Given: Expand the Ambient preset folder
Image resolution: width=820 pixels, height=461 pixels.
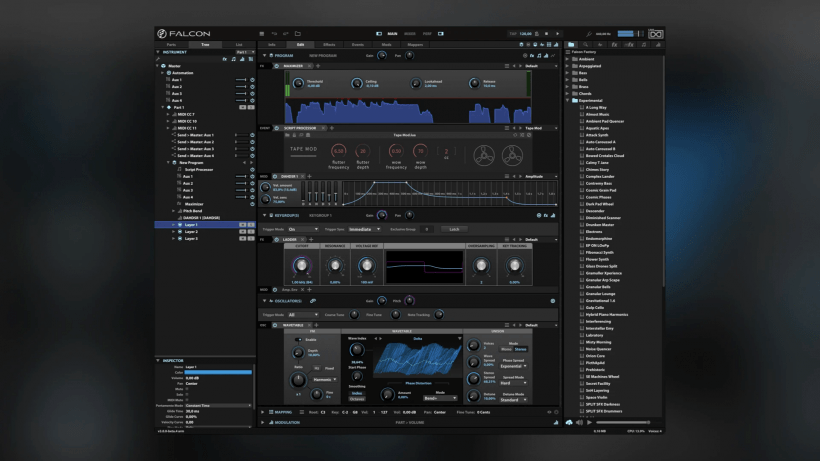Looking at the screenshot, I should [x=568, y=58].
